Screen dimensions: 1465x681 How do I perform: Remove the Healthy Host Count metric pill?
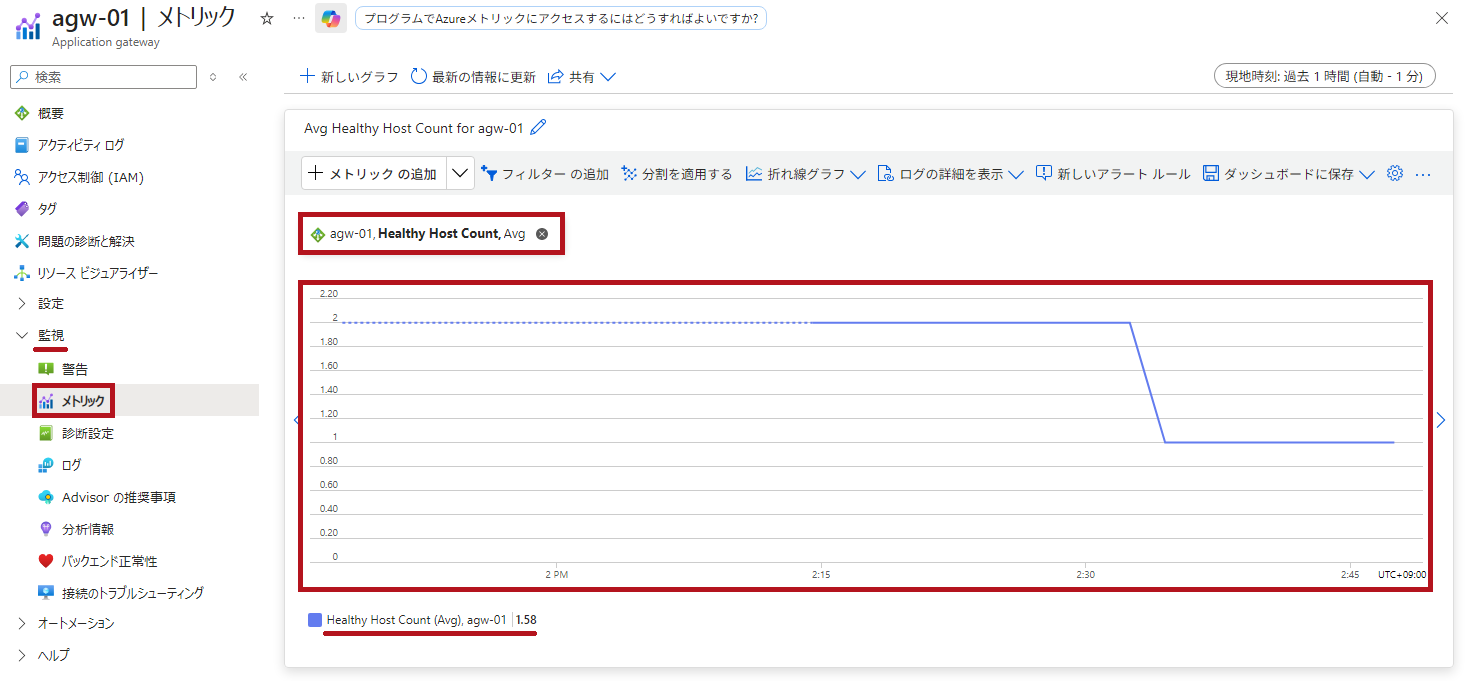(x=542, y=234)
